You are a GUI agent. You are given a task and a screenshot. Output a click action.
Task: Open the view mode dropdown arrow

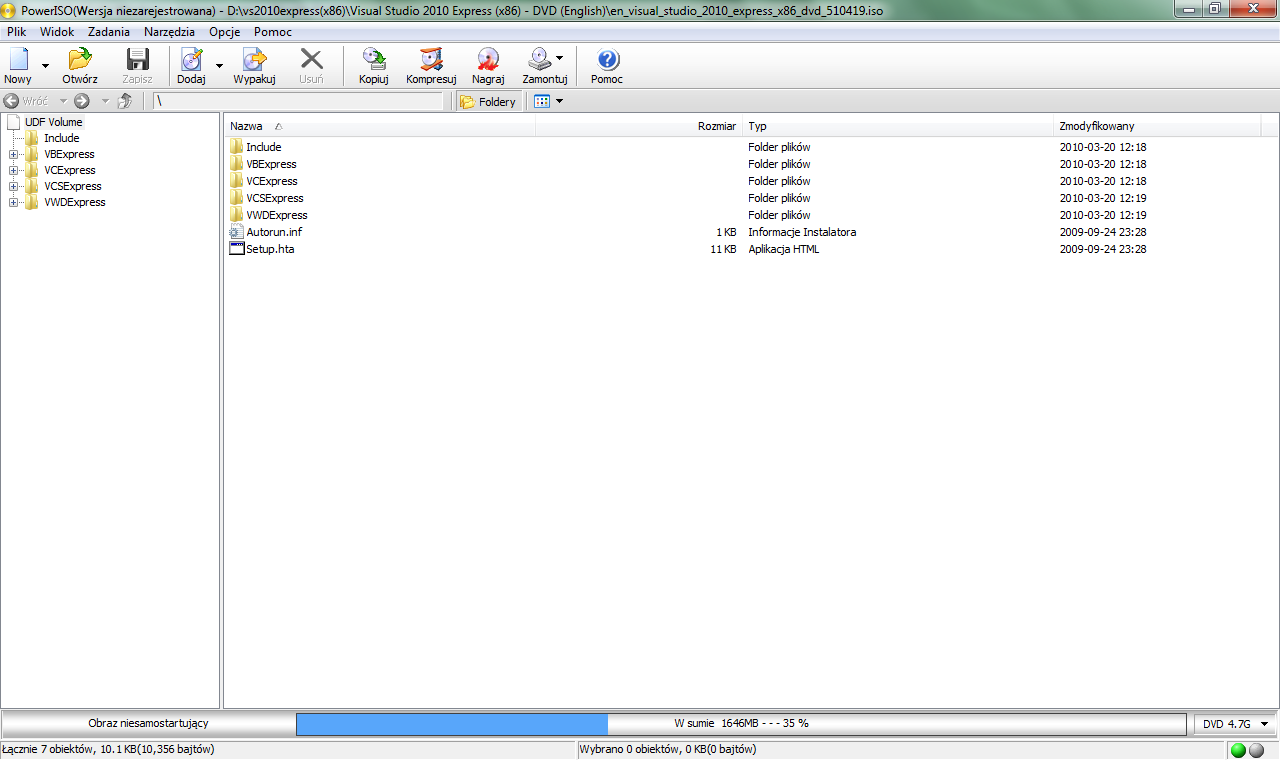tap(559, 101)
